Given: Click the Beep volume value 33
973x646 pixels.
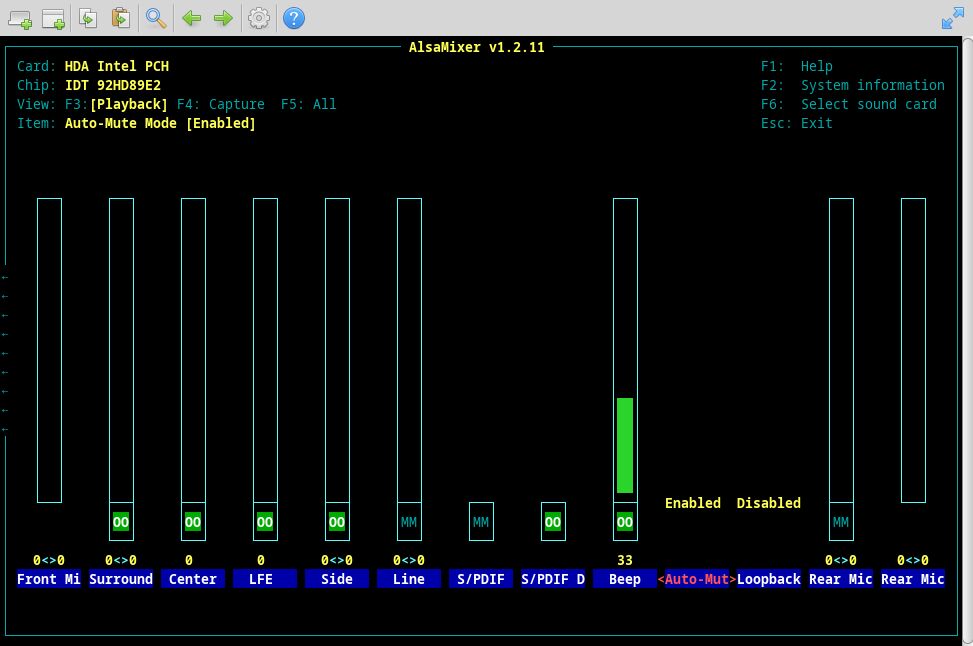Looking at the screenshot, I should 625,560.
